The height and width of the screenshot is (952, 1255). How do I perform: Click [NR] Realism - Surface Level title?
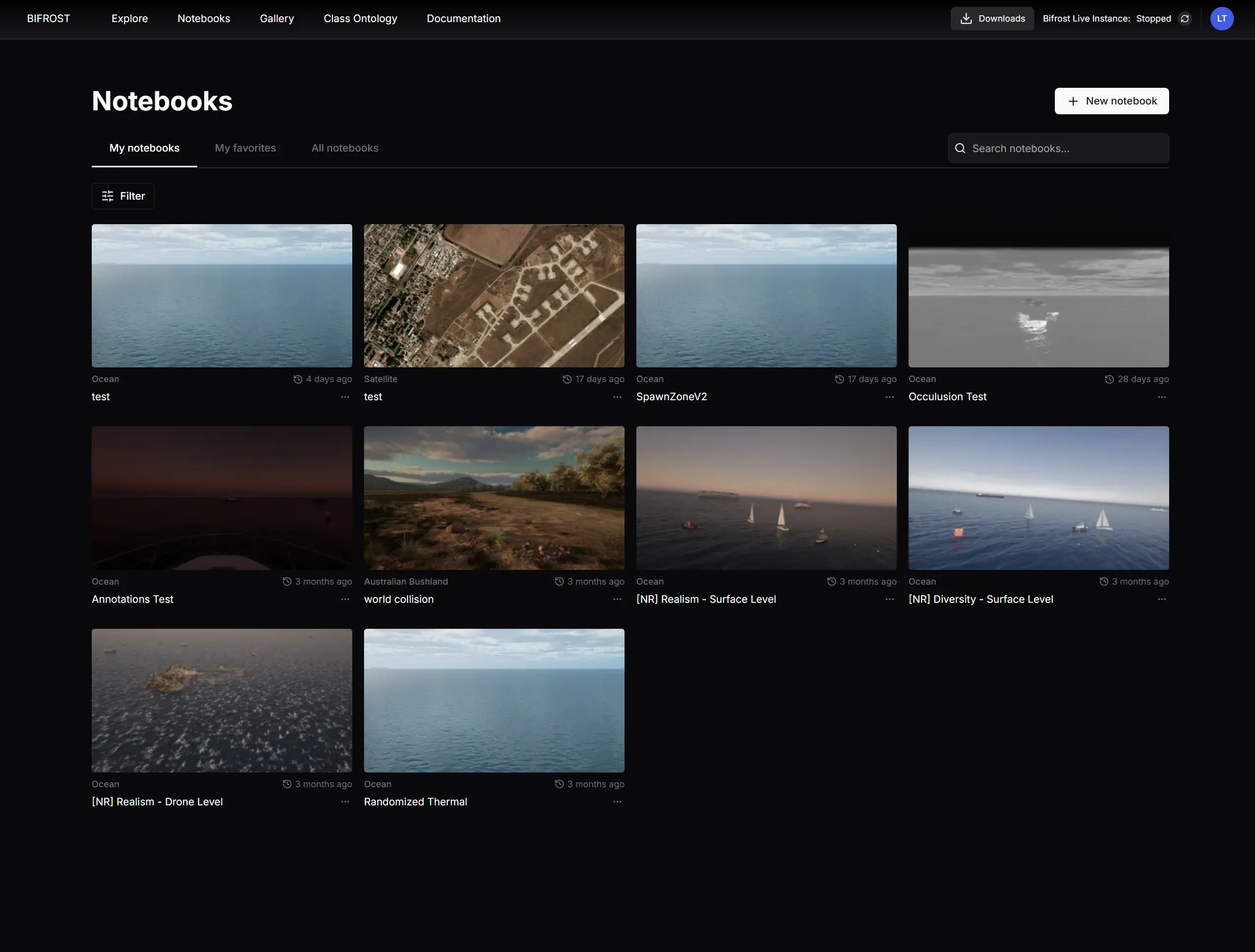click(706, 599)
